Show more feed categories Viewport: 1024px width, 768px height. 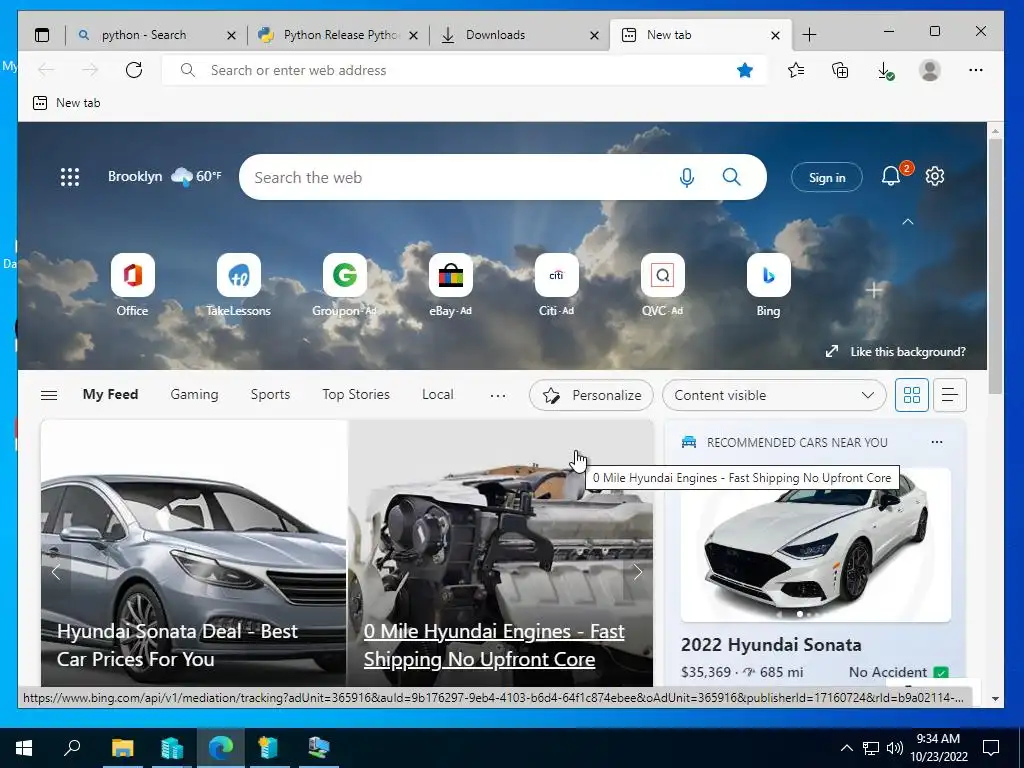[498, 395]
